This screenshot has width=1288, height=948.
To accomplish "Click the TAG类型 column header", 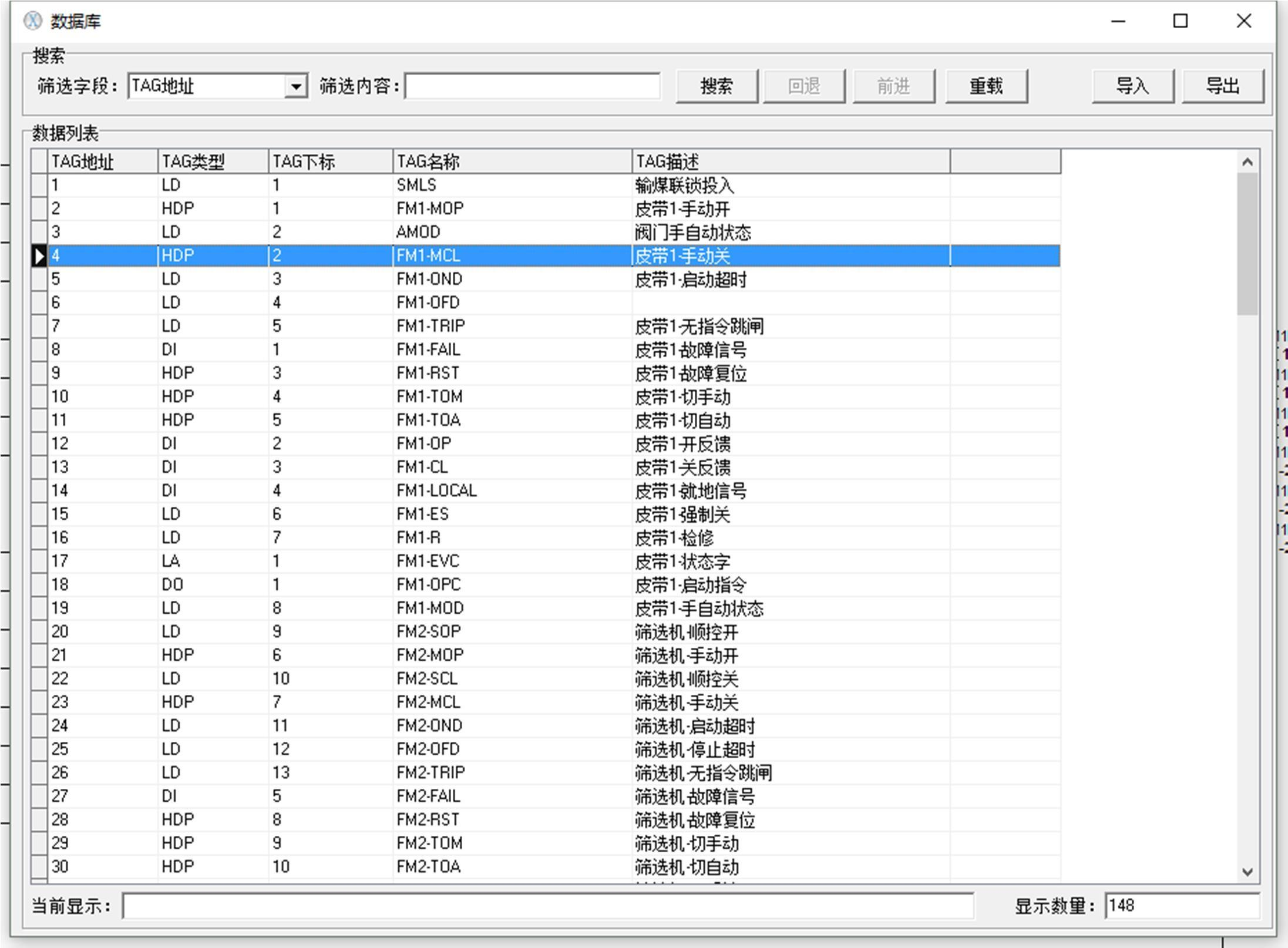I will 213,162.
